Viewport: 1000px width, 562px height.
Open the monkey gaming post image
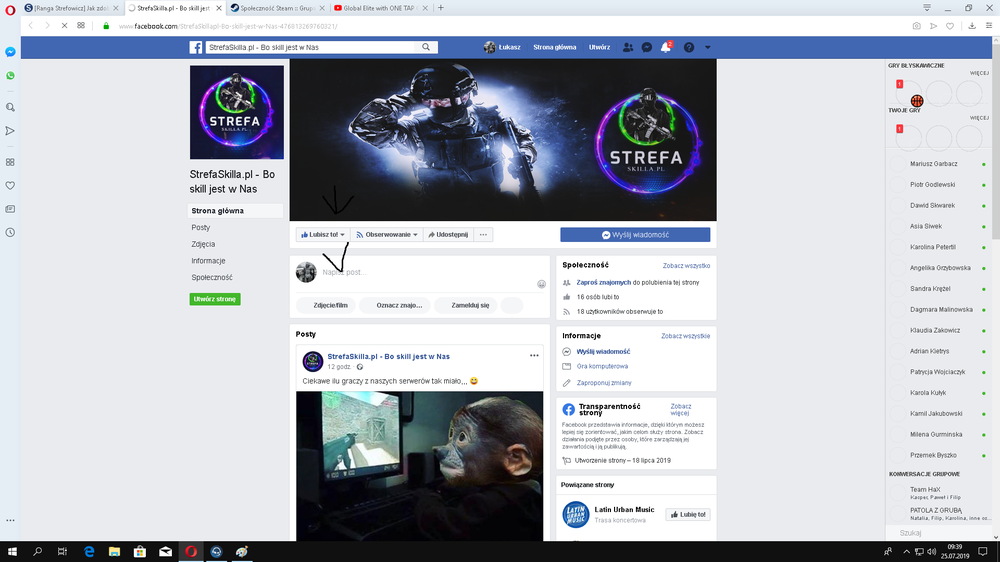point(420,466)
